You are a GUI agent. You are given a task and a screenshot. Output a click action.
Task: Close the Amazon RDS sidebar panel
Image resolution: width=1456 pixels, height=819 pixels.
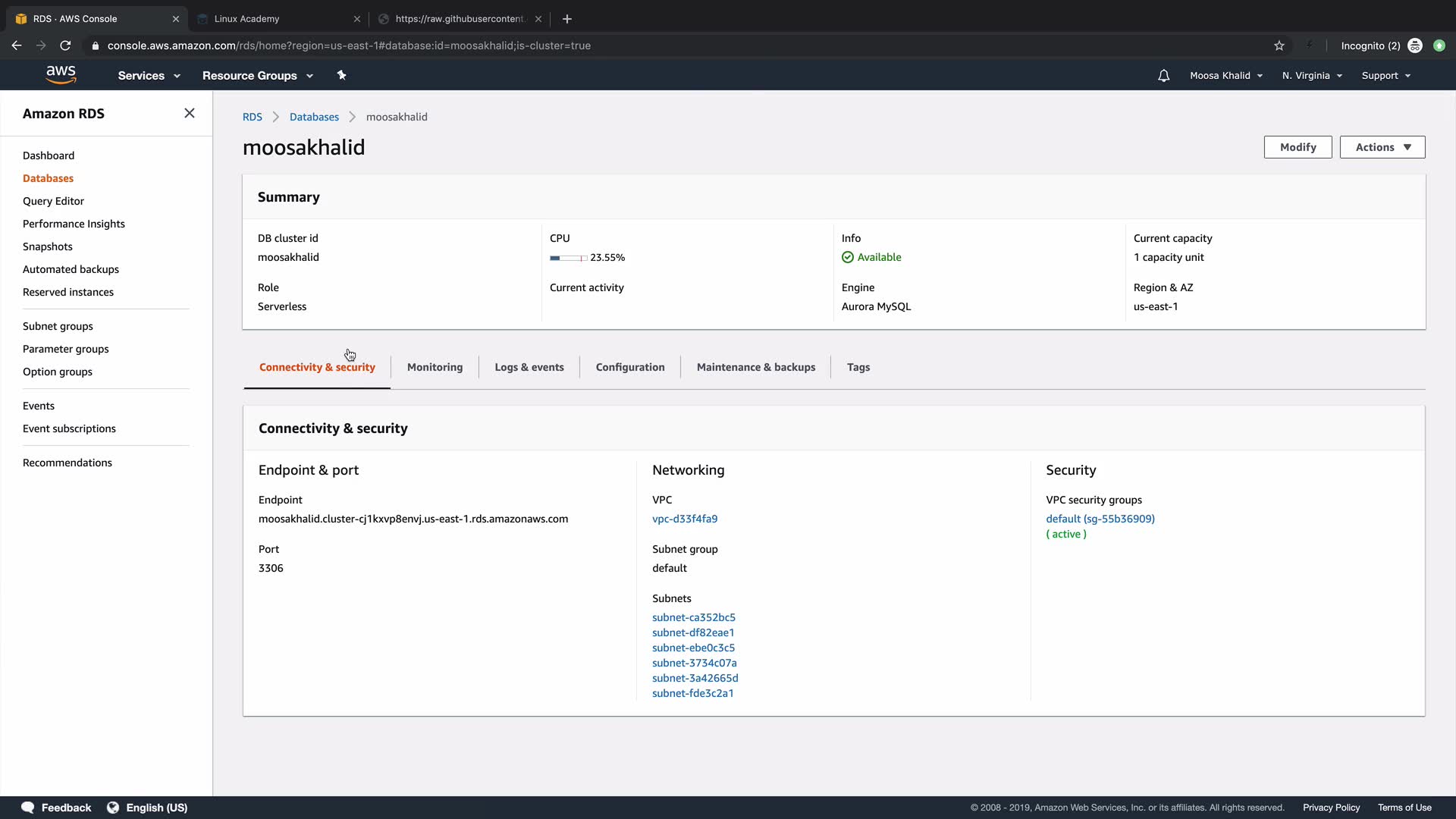[x=190, y=113]
